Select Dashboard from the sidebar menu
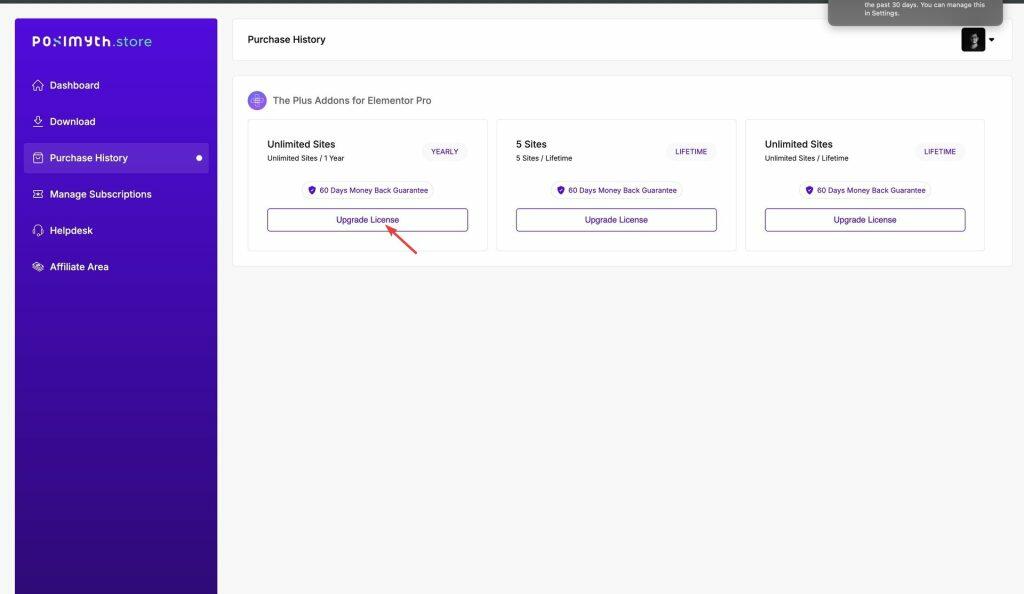 point(74,85)
